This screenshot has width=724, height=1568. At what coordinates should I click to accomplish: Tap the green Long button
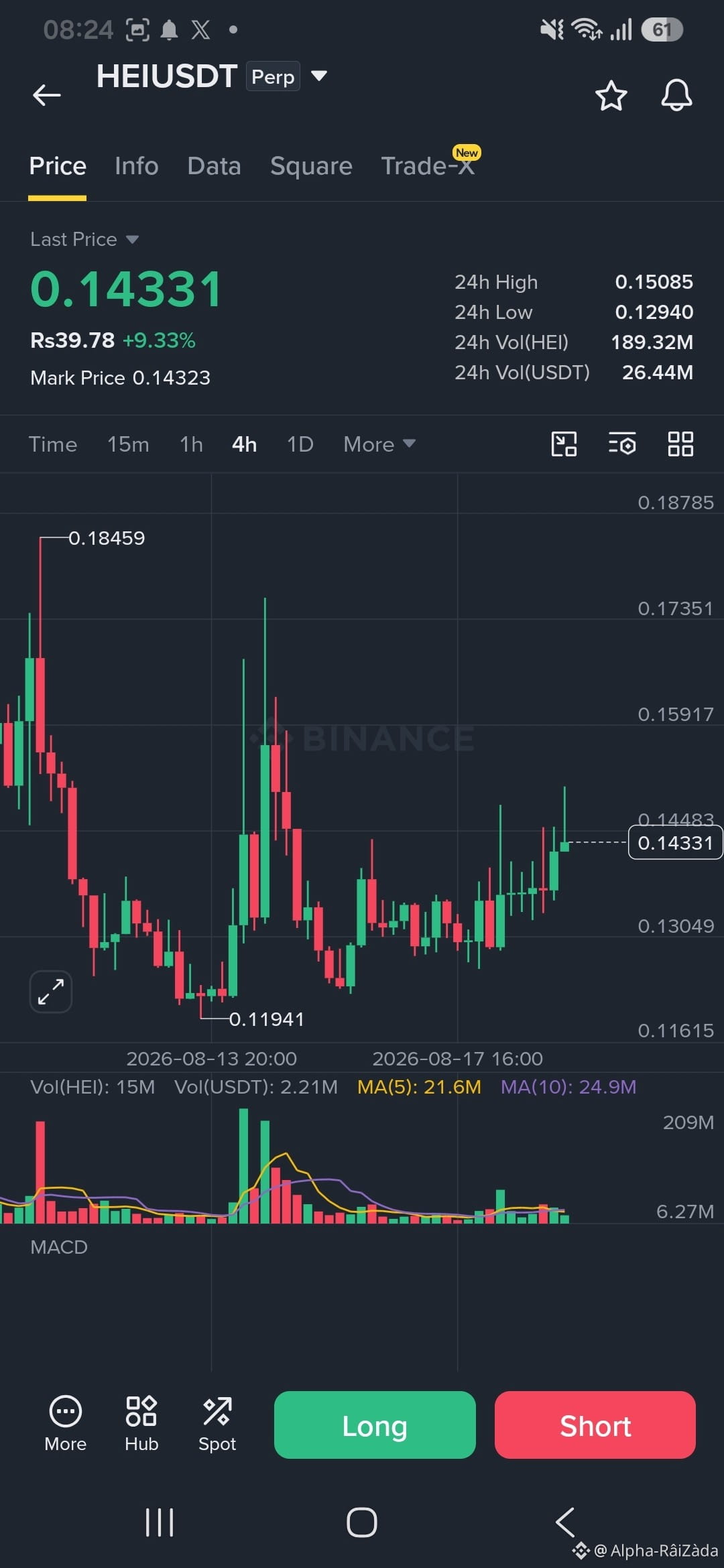click(375, 1425)
